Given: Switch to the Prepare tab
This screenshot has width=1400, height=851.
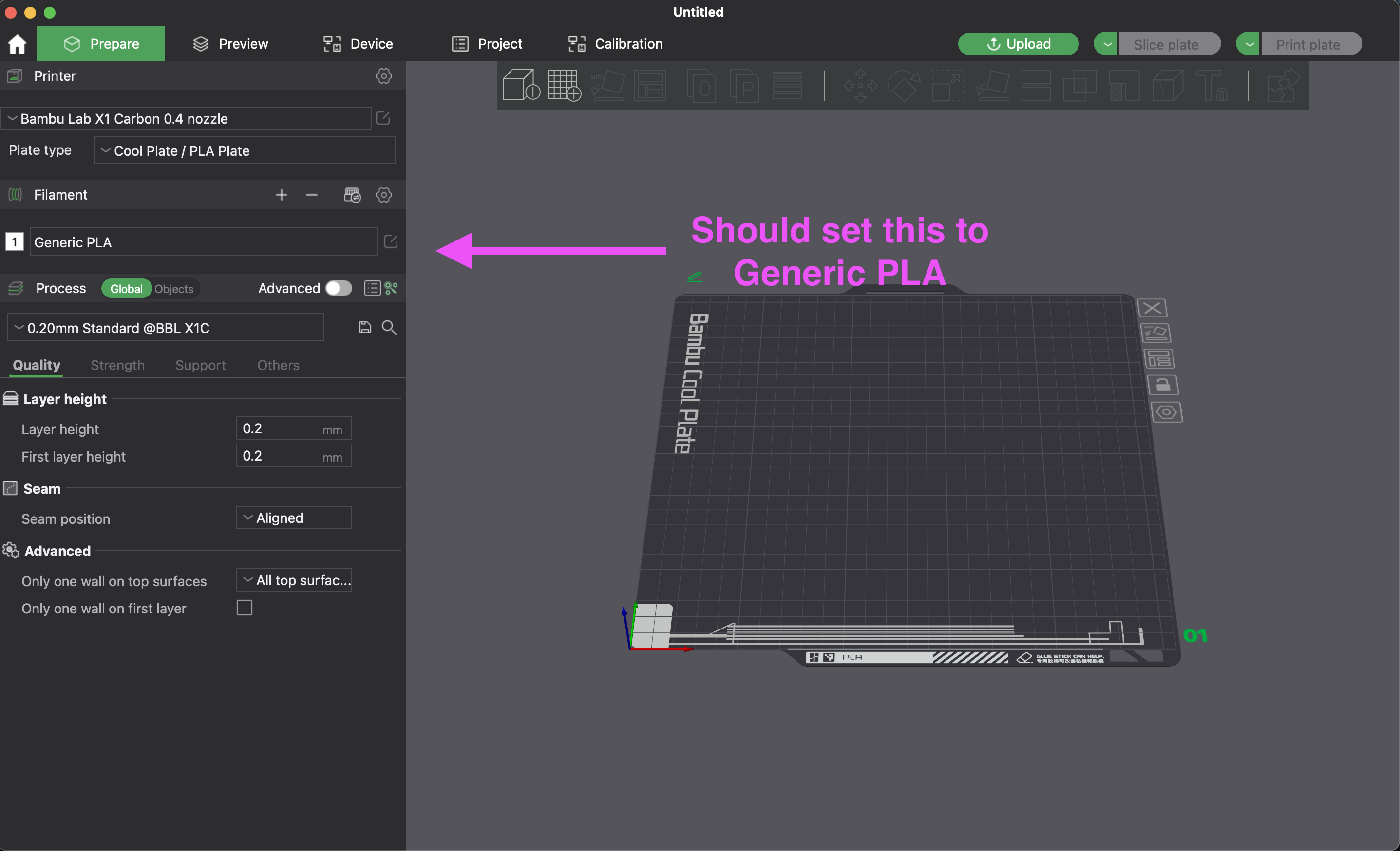Looking at the screenshot, I should click(x=101, y=44).
